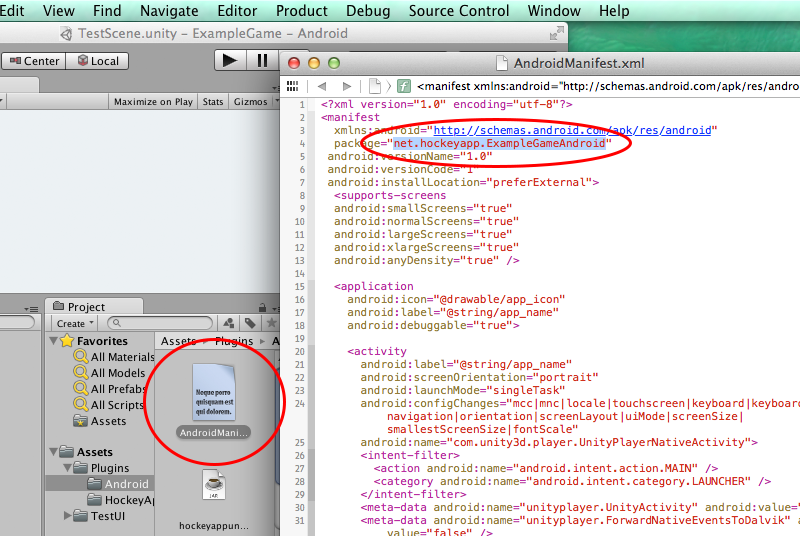Expand the TestUI folder
Screen dimensions: 800x536
pyautogui.click(x=67, y=516)
